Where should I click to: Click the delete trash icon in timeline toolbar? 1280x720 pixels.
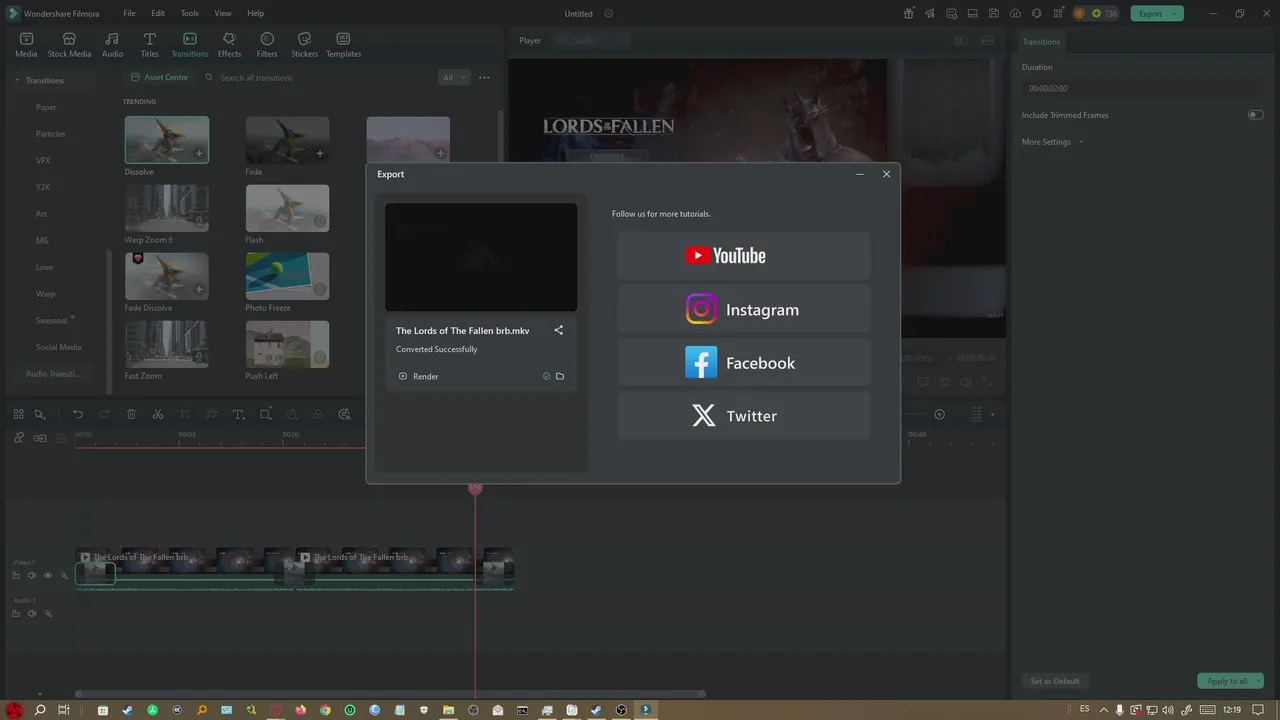point(131,414)
